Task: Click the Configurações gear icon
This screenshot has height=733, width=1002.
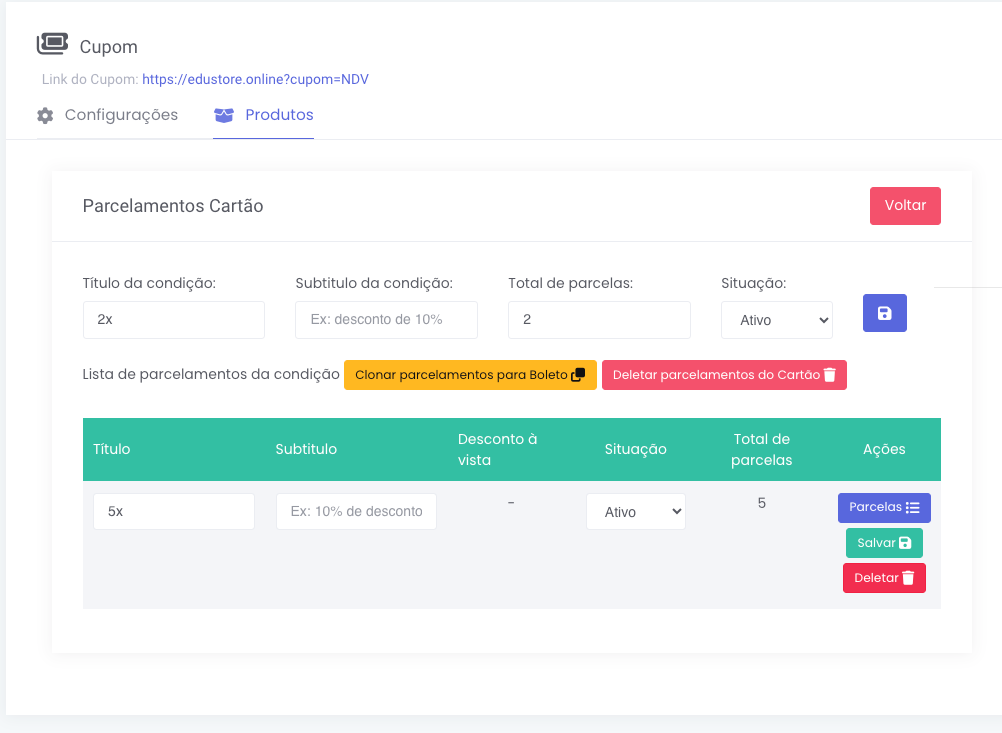Action: (45, 115)
